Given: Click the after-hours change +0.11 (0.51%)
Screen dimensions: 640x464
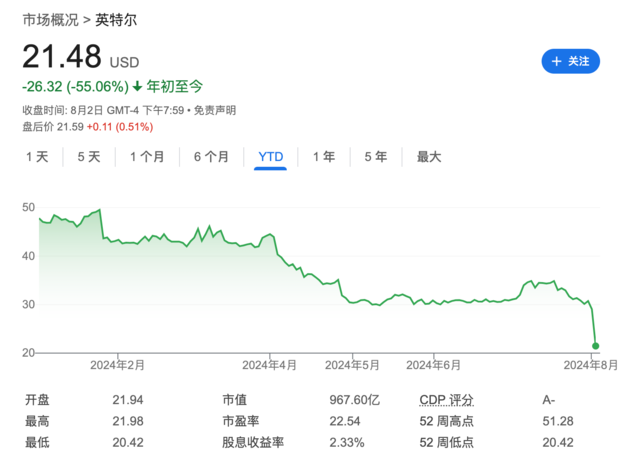Looking at the screenshot, I should tap(120, 127).
